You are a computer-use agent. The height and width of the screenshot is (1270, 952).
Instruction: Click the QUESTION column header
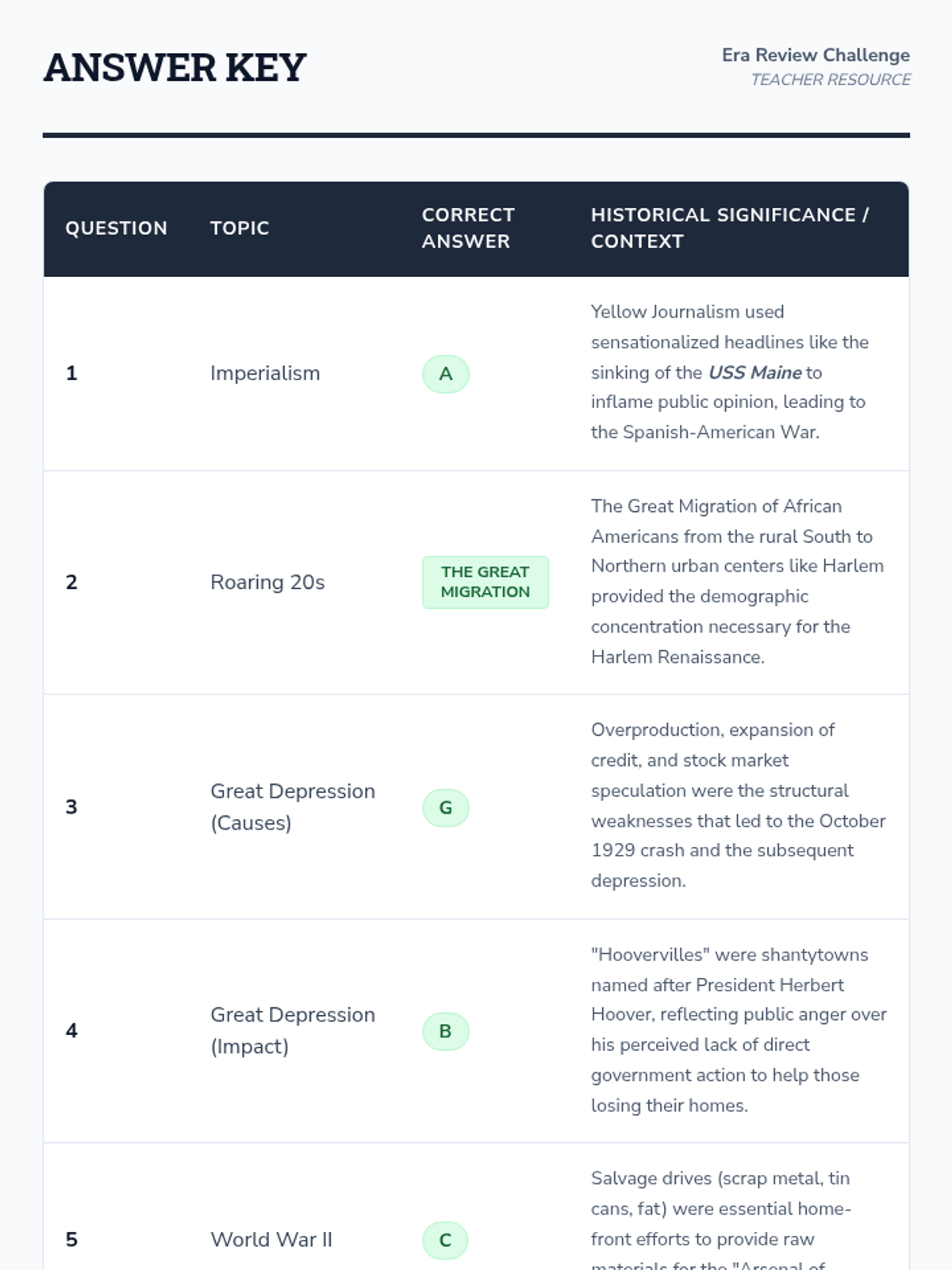point(116,229)
